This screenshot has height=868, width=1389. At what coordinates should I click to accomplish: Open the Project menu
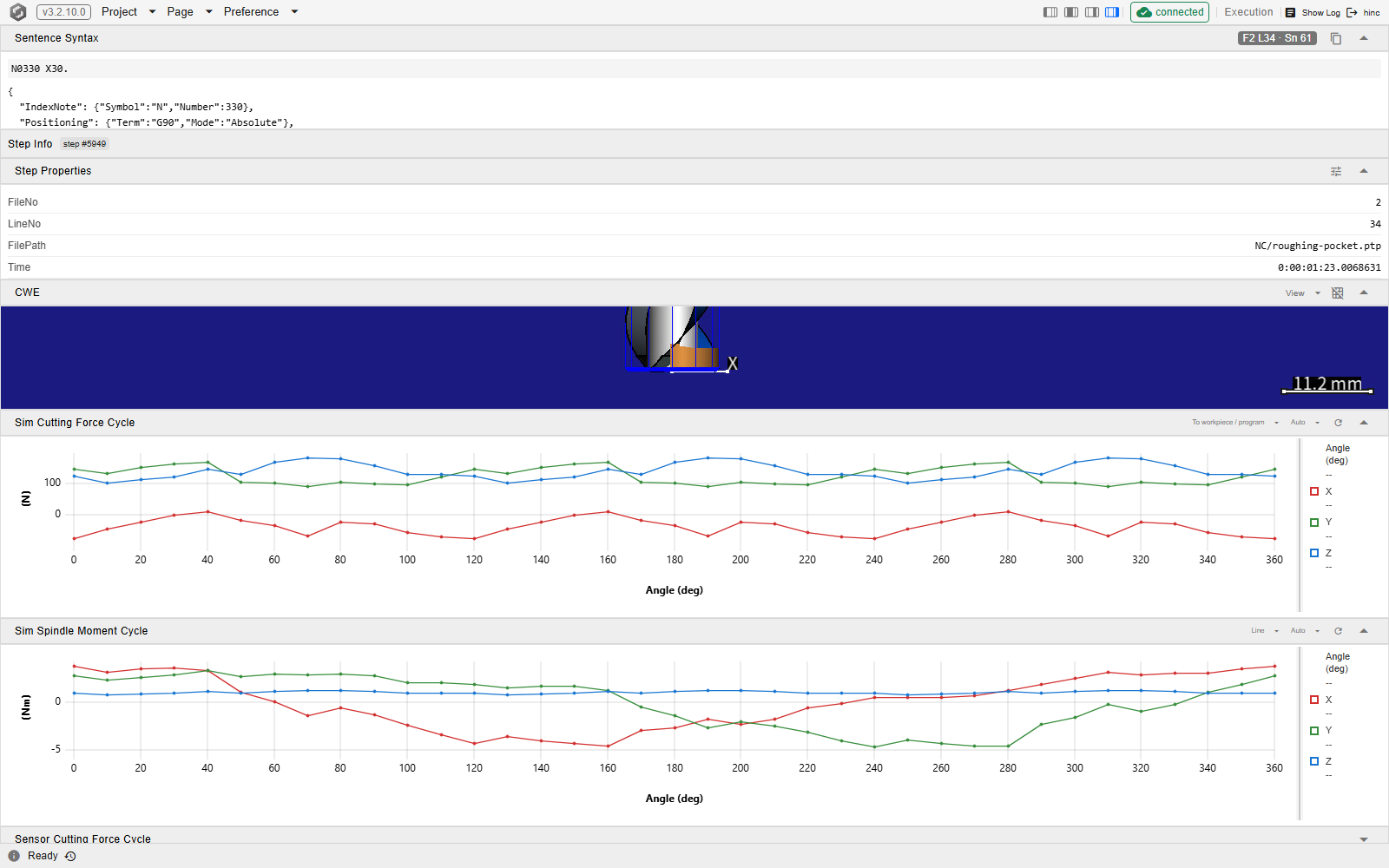(x=128, y=12)
